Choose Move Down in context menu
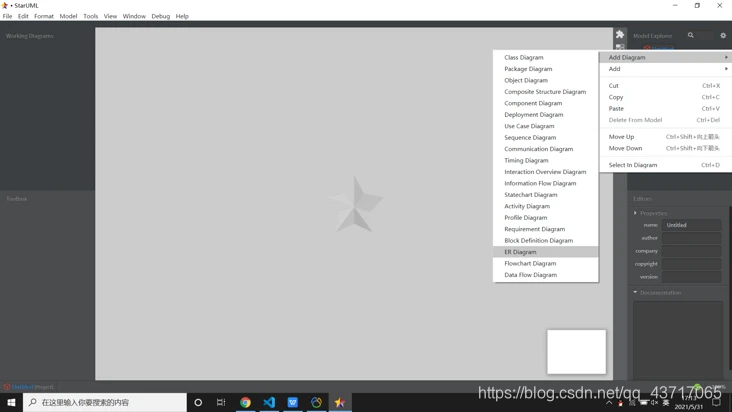The image size is (732, 412). click(666, 148)
